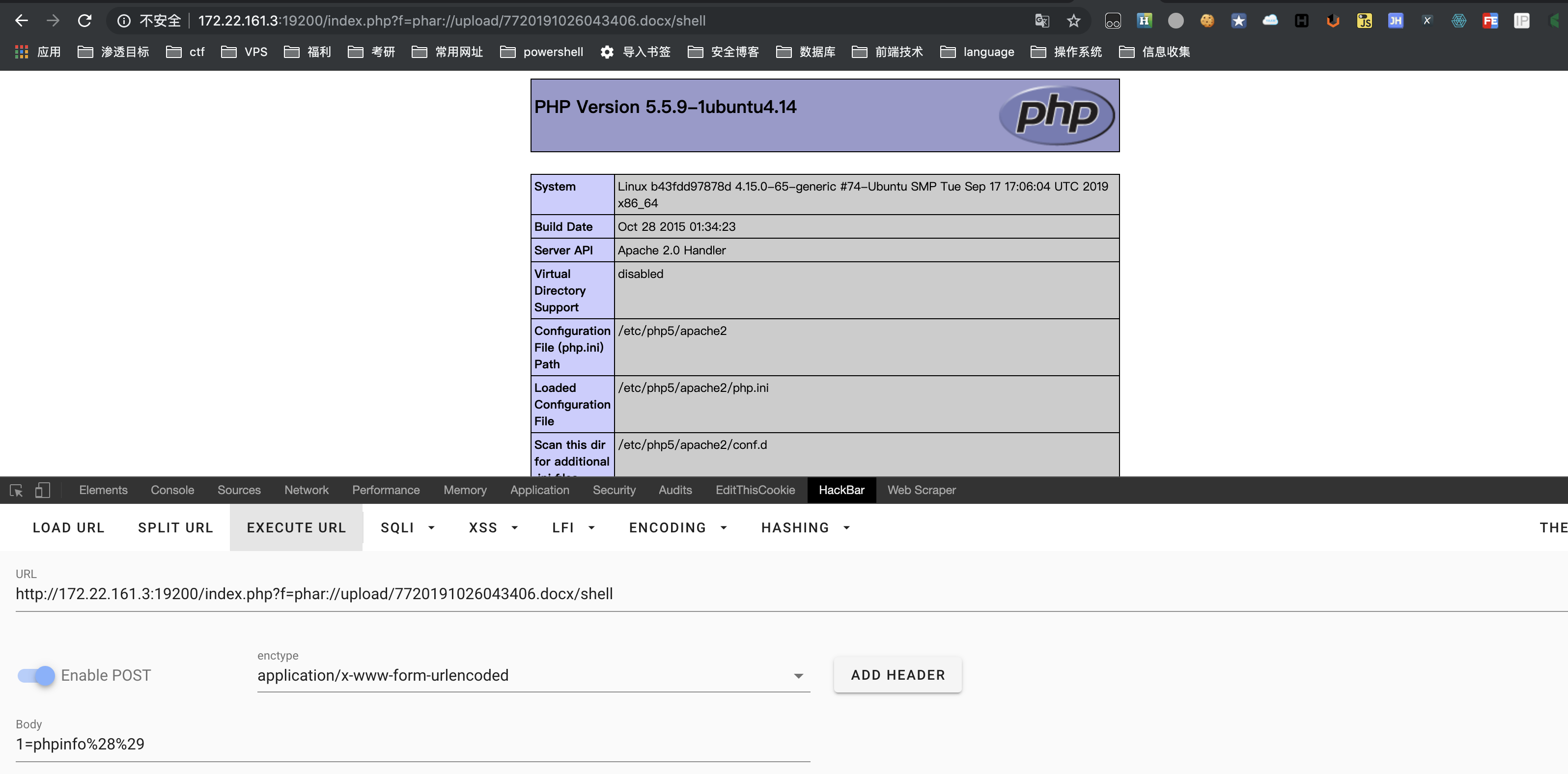
Task: Open the apps grid shortcut
Action: (x=22, y=52)
